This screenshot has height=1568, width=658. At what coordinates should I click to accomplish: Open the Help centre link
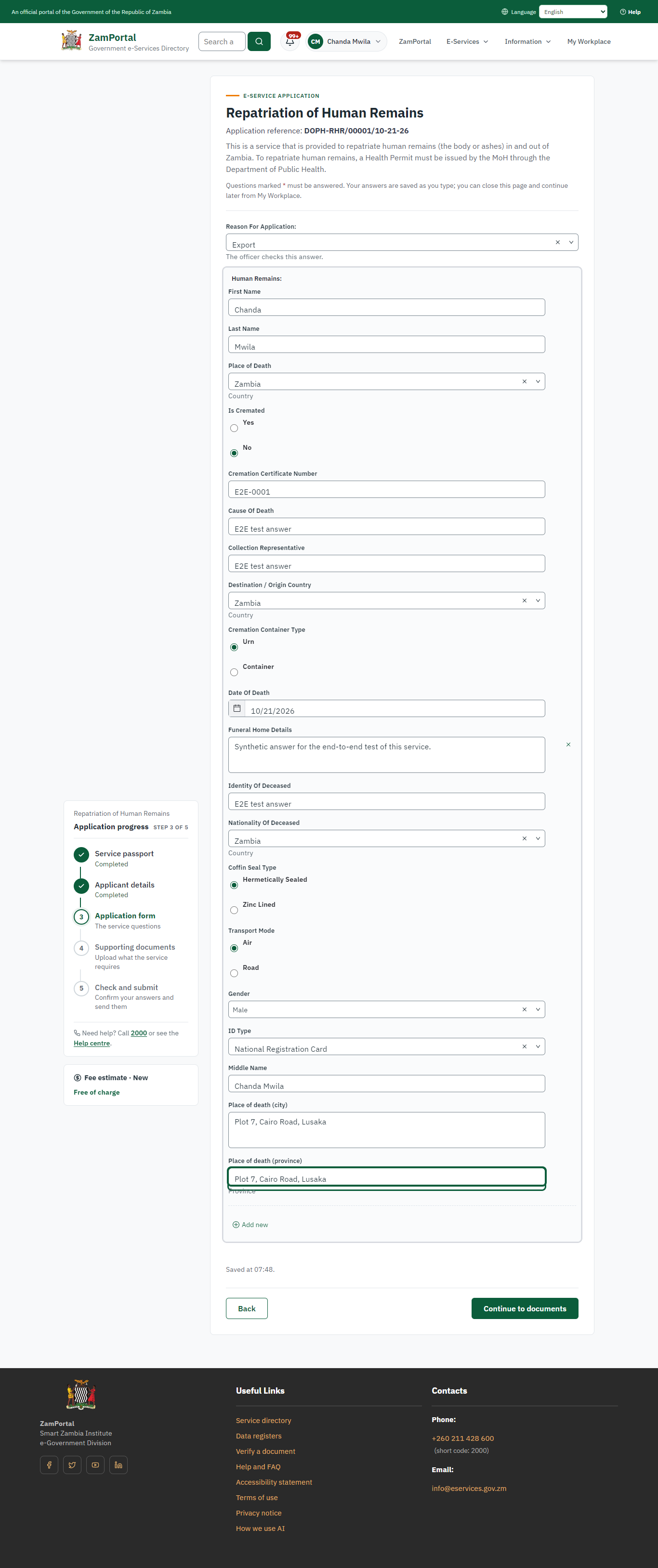pyautogui.click(x=92, y=1043)
